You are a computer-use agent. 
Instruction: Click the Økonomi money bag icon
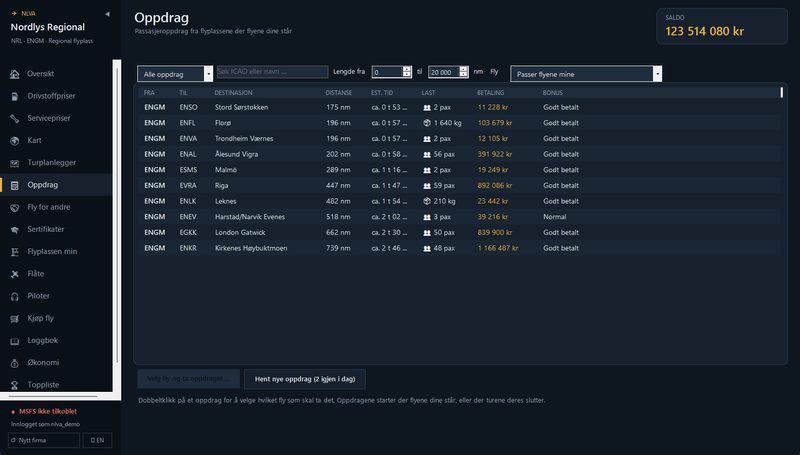point(15,363)
